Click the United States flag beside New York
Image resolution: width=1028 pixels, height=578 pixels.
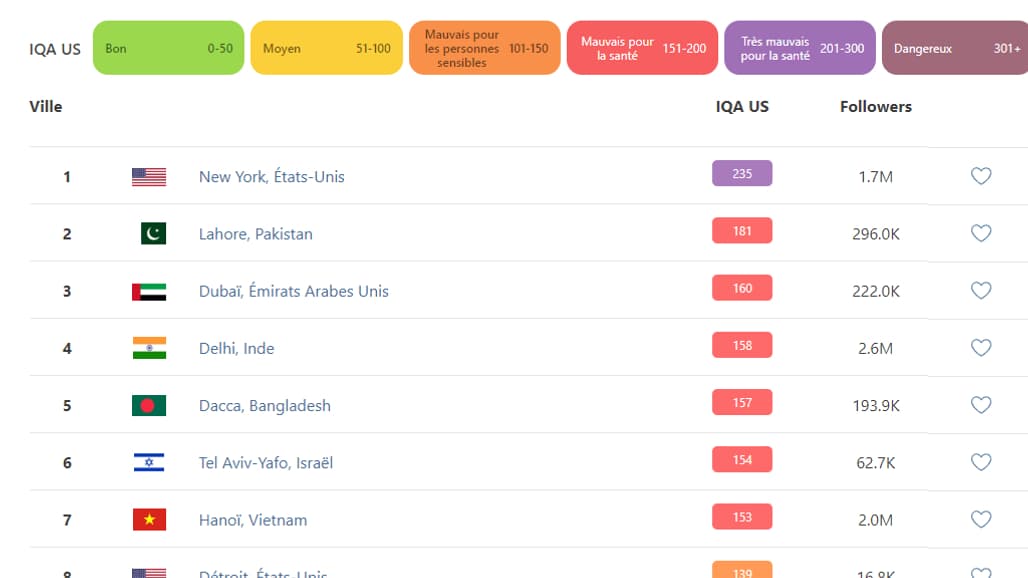click(x=149, y=177)
